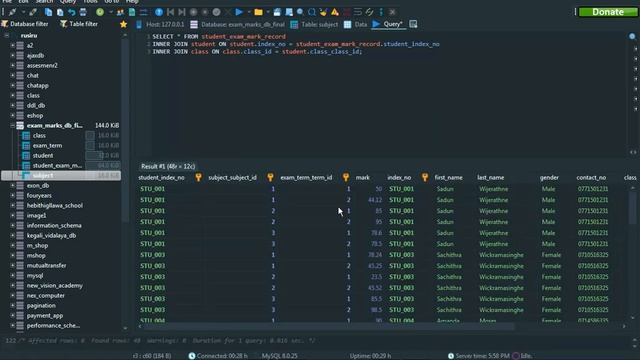The height and width of the screenshot is (360, 640).
Task: Click the replace text icon
Action: [x=312, y=12]
